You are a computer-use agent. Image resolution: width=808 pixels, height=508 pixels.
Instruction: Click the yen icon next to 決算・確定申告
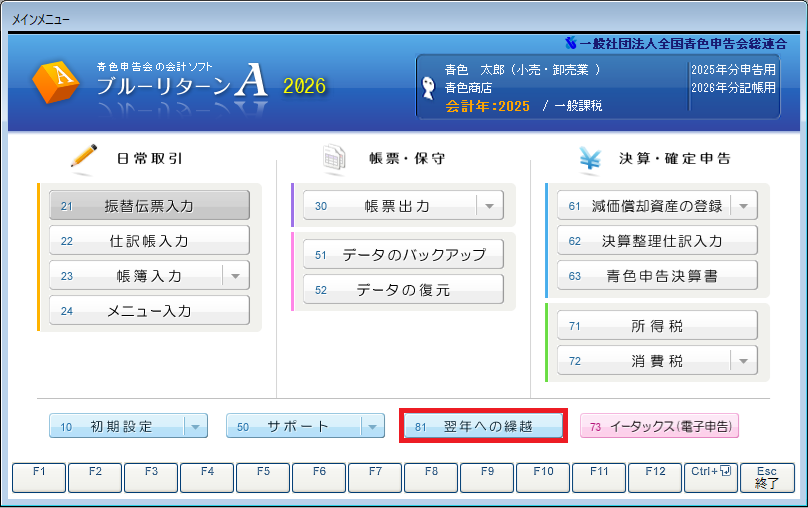tap(590, 157)
